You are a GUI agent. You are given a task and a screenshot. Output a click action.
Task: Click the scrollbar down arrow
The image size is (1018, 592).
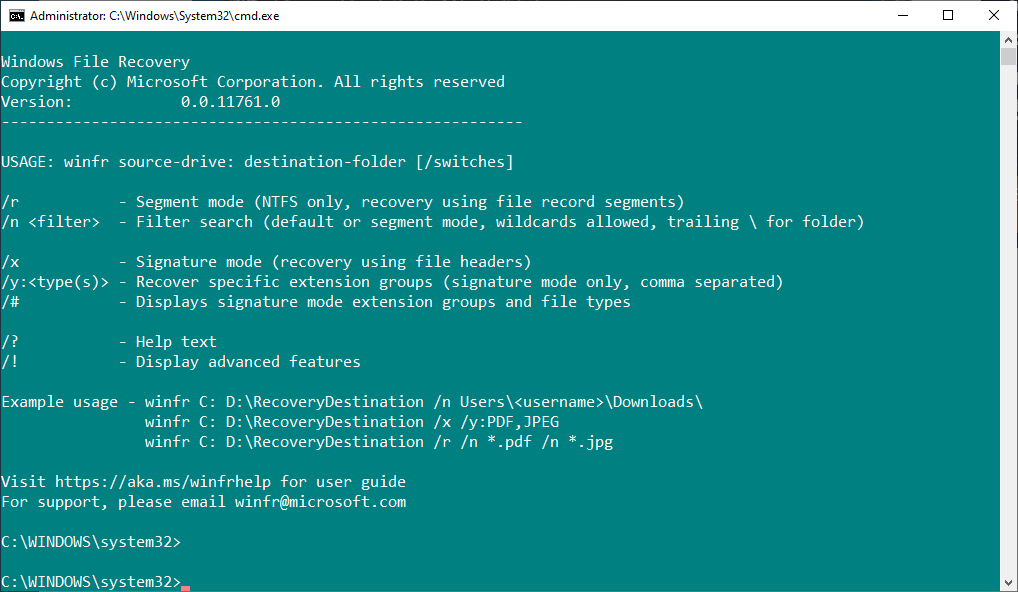pos(1009,583)
